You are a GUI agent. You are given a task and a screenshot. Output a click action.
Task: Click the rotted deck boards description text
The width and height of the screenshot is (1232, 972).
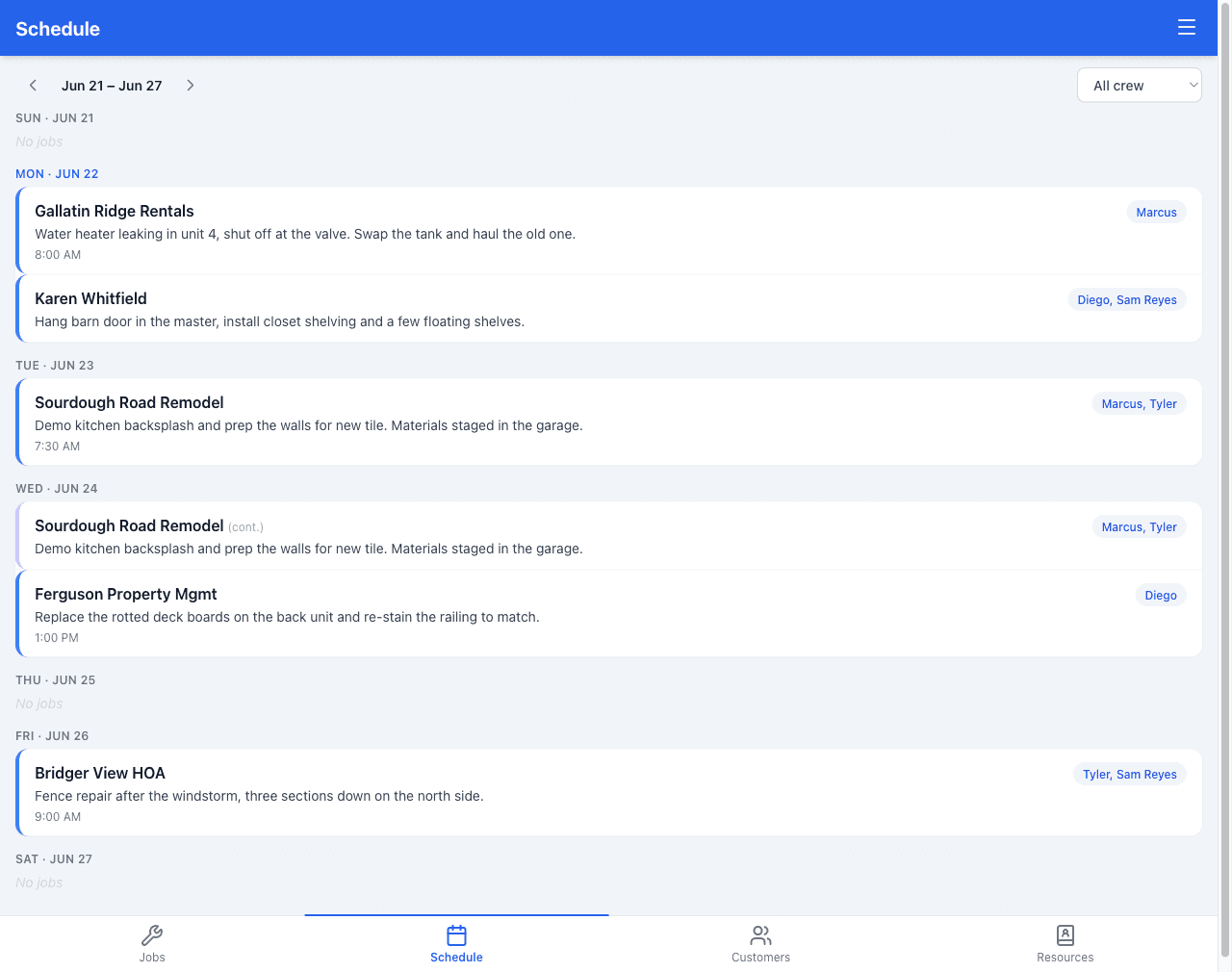coord(287,617)
